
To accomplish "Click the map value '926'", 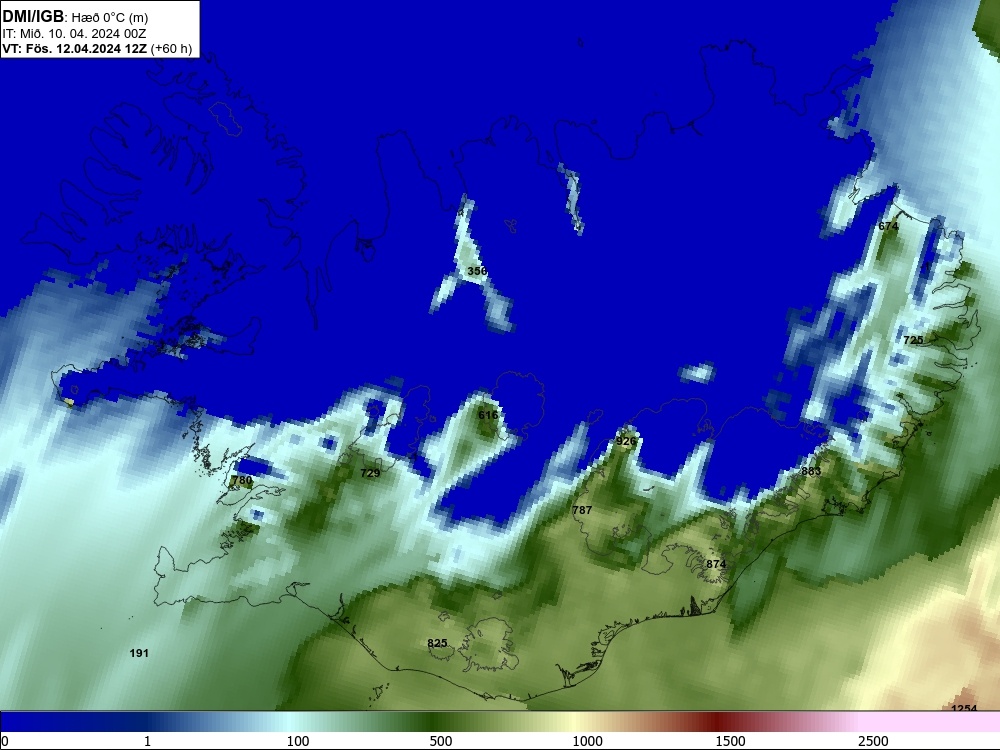I will click(x=626, y=441).
